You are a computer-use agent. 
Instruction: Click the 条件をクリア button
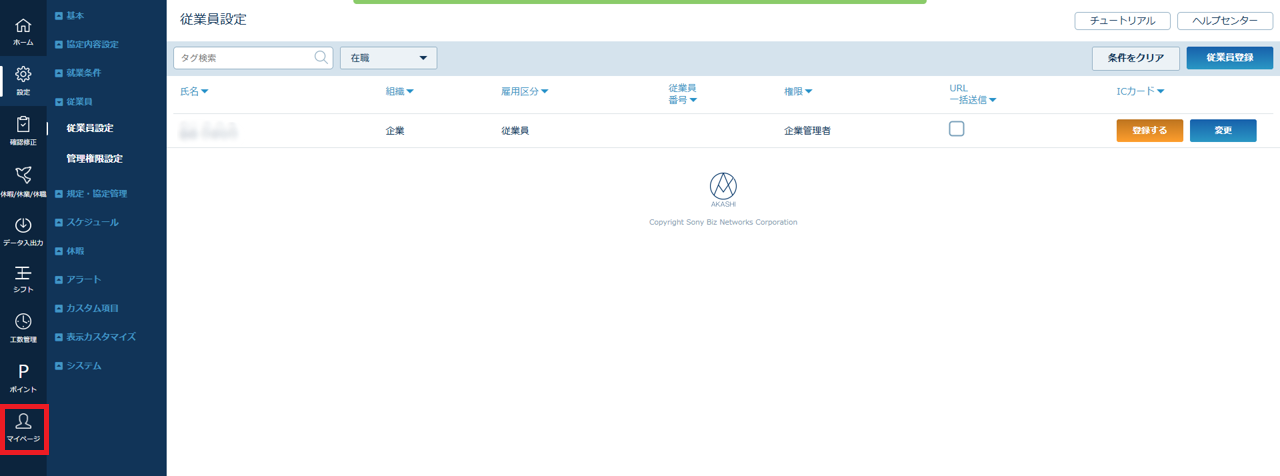pos(1135,58)
